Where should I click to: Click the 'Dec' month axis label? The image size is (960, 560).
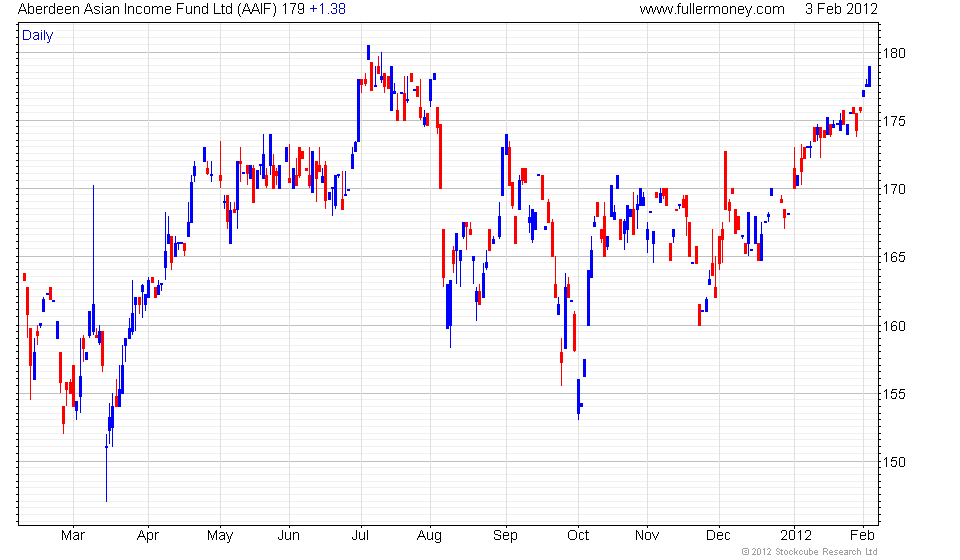coord(718,536)
